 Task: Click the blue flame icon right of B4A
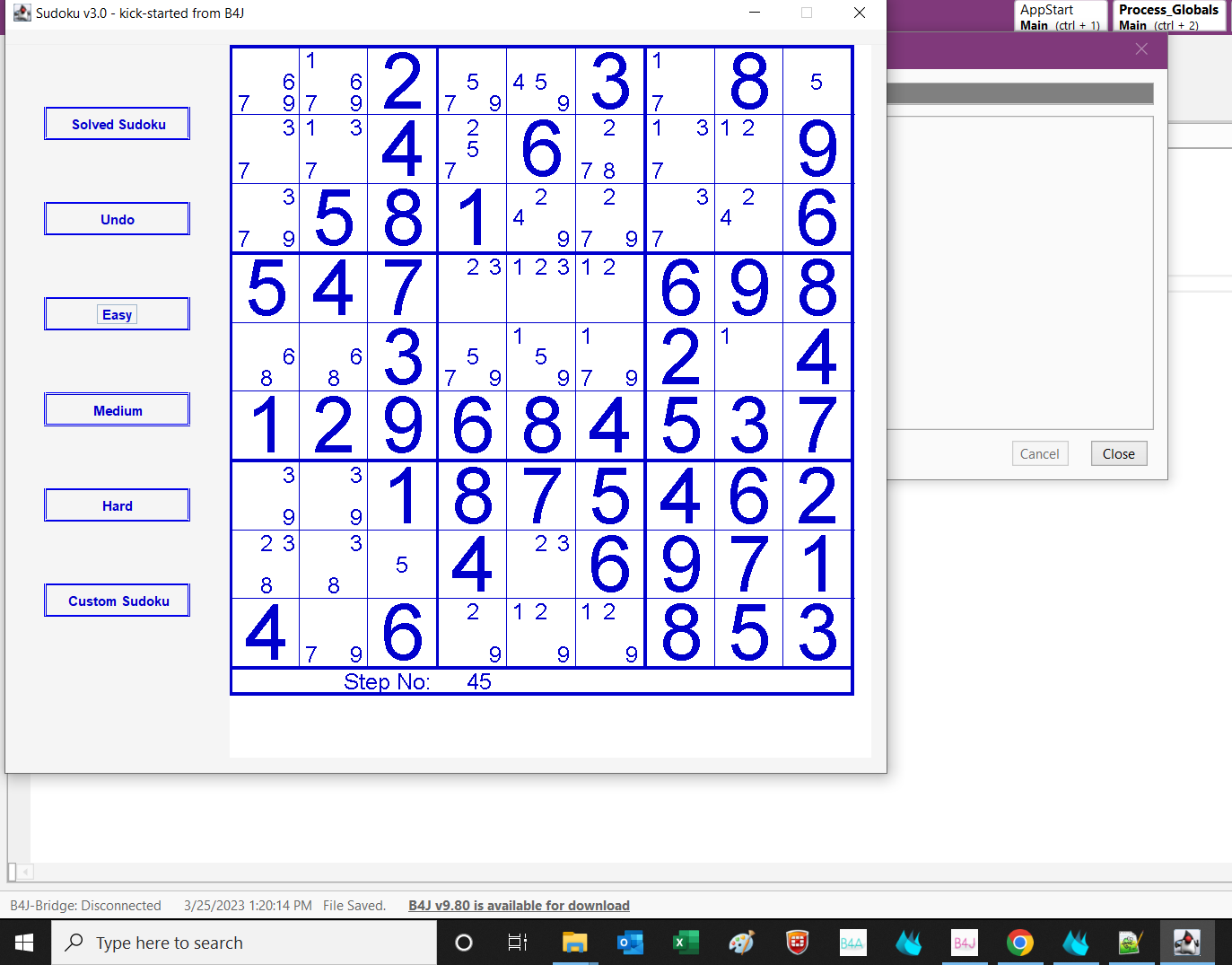908,943
